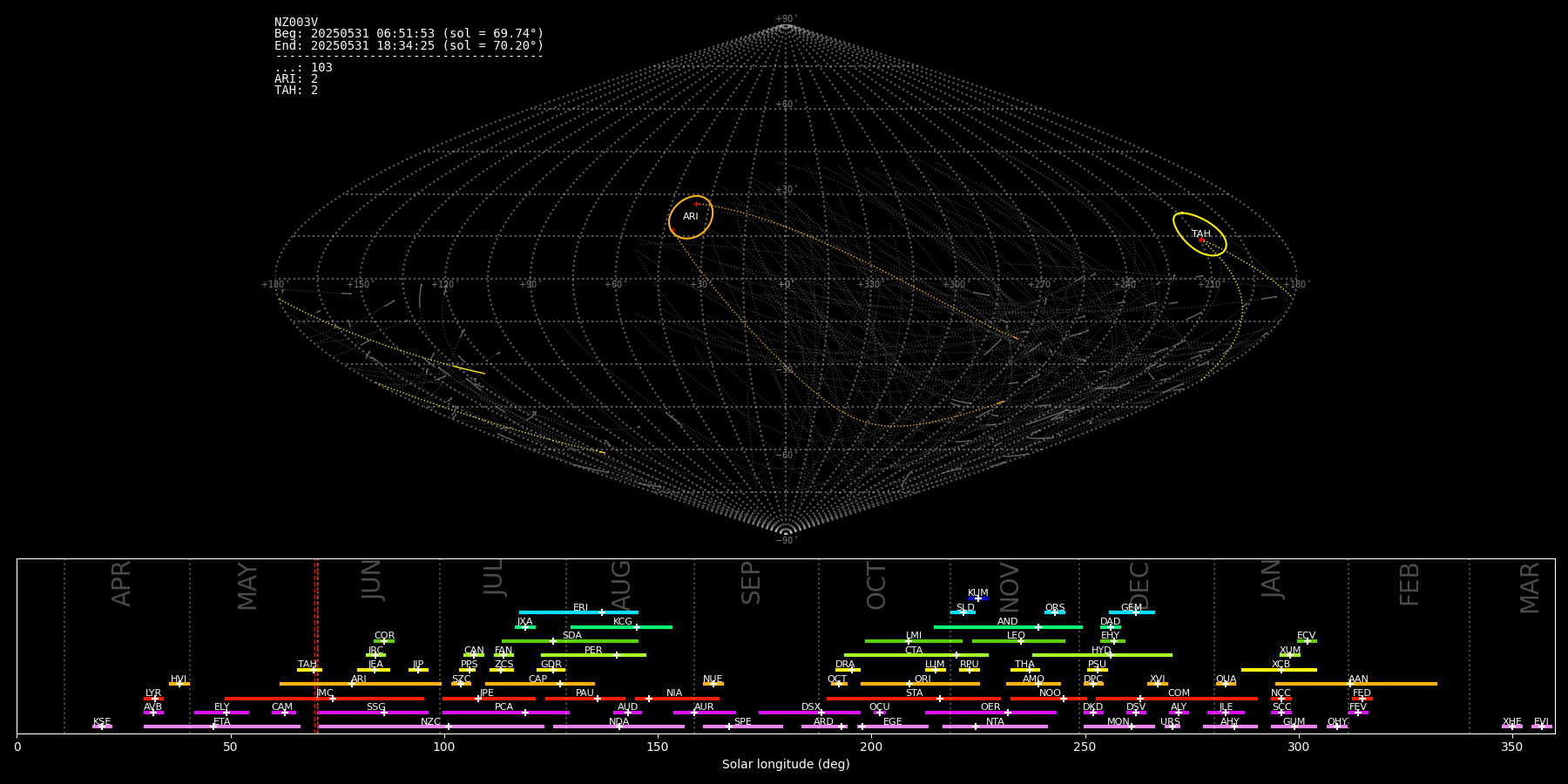The width and height of the screenshot is (1568, 784).
Task: Click the +240 longitude label on the map
Action: [x=1125, y=285]
